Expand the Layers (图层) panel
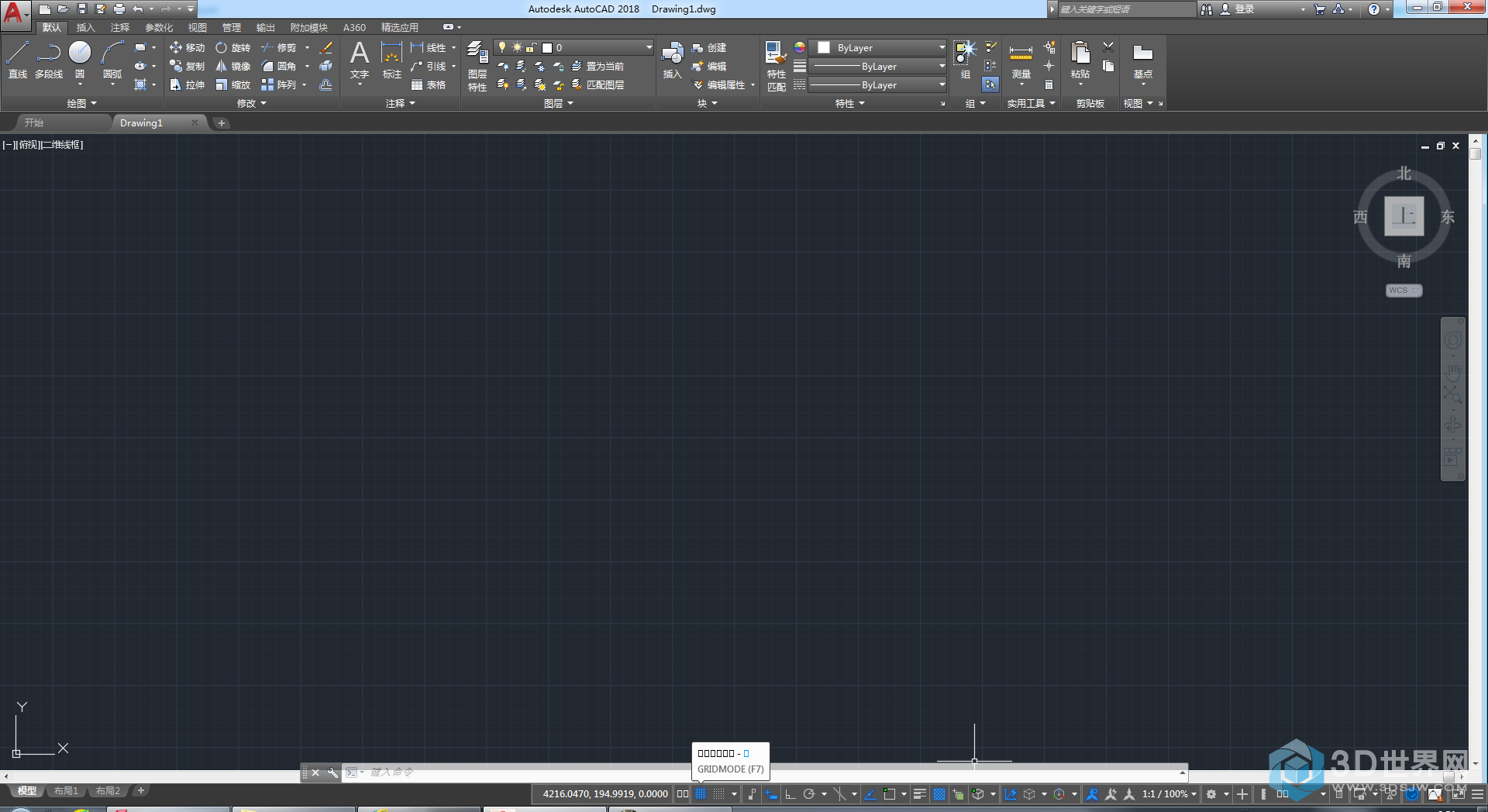1488x812 pixels. [x=558, y=103]
